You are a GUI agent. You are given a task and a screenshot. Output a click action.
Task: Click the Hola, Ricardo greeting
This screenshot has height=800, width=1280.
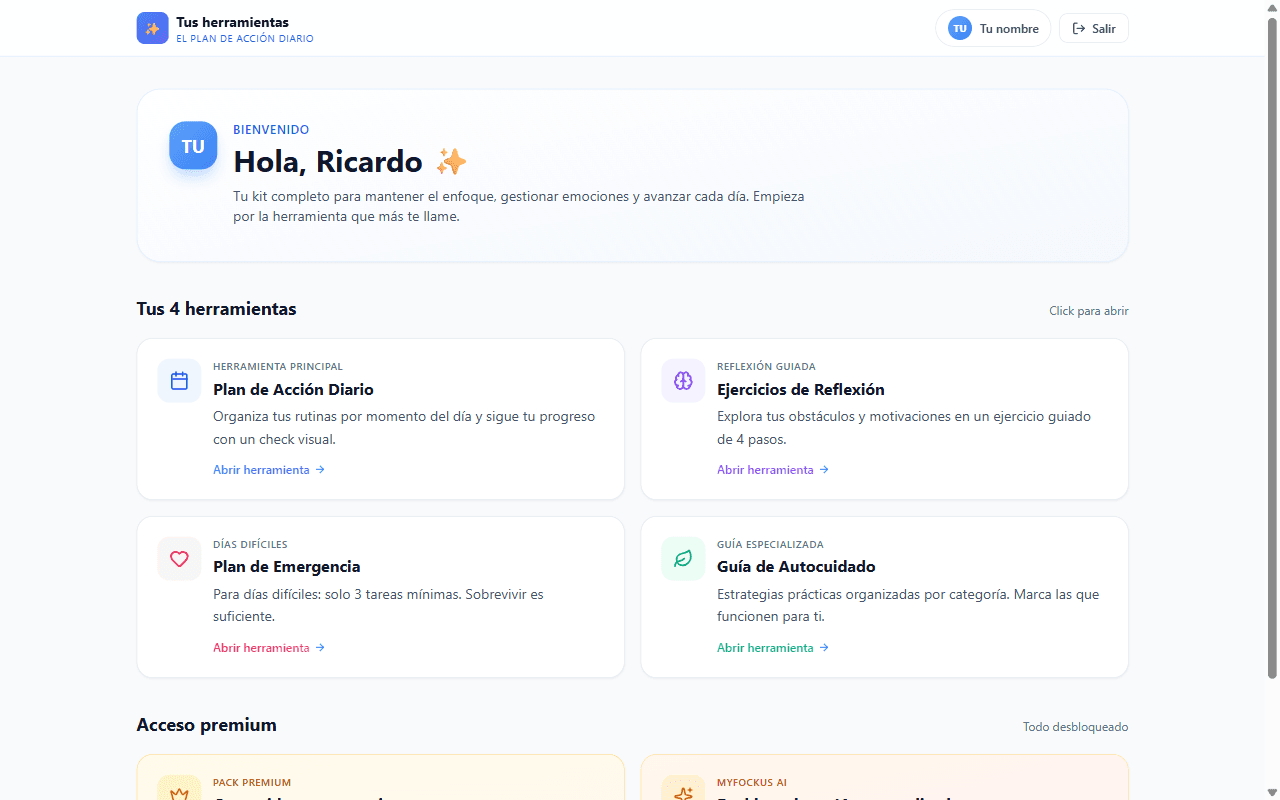(328, 161)
